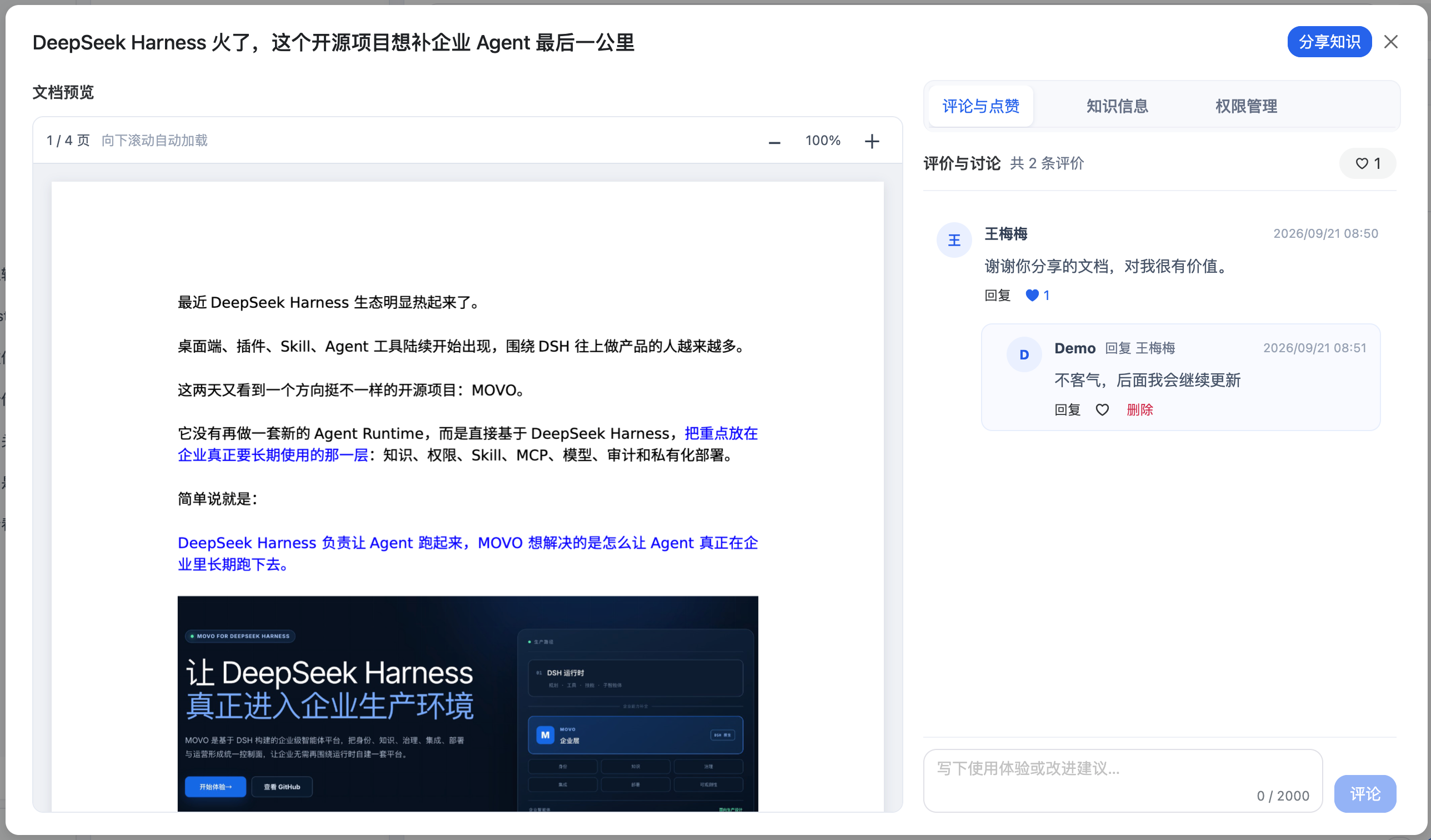Click Demo's avatar icon
Viewport: 1431px width, 840px height.
pos(1024,355)
